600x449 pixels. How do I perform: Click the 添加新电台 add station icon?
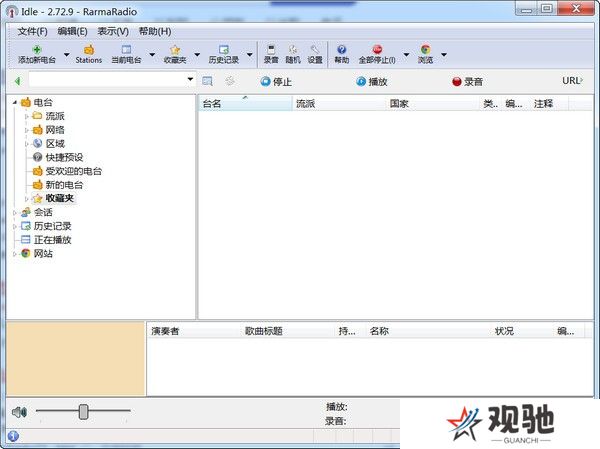tap(37, 50)
